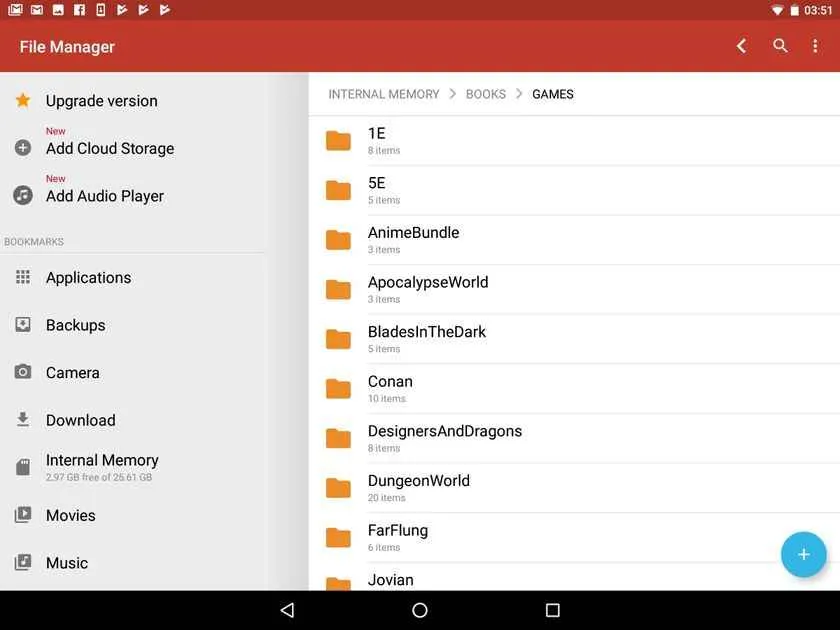Screen dimensions: 840x630
Task: Click the Movies icon in the sidebar
Action: click(23, 515)
